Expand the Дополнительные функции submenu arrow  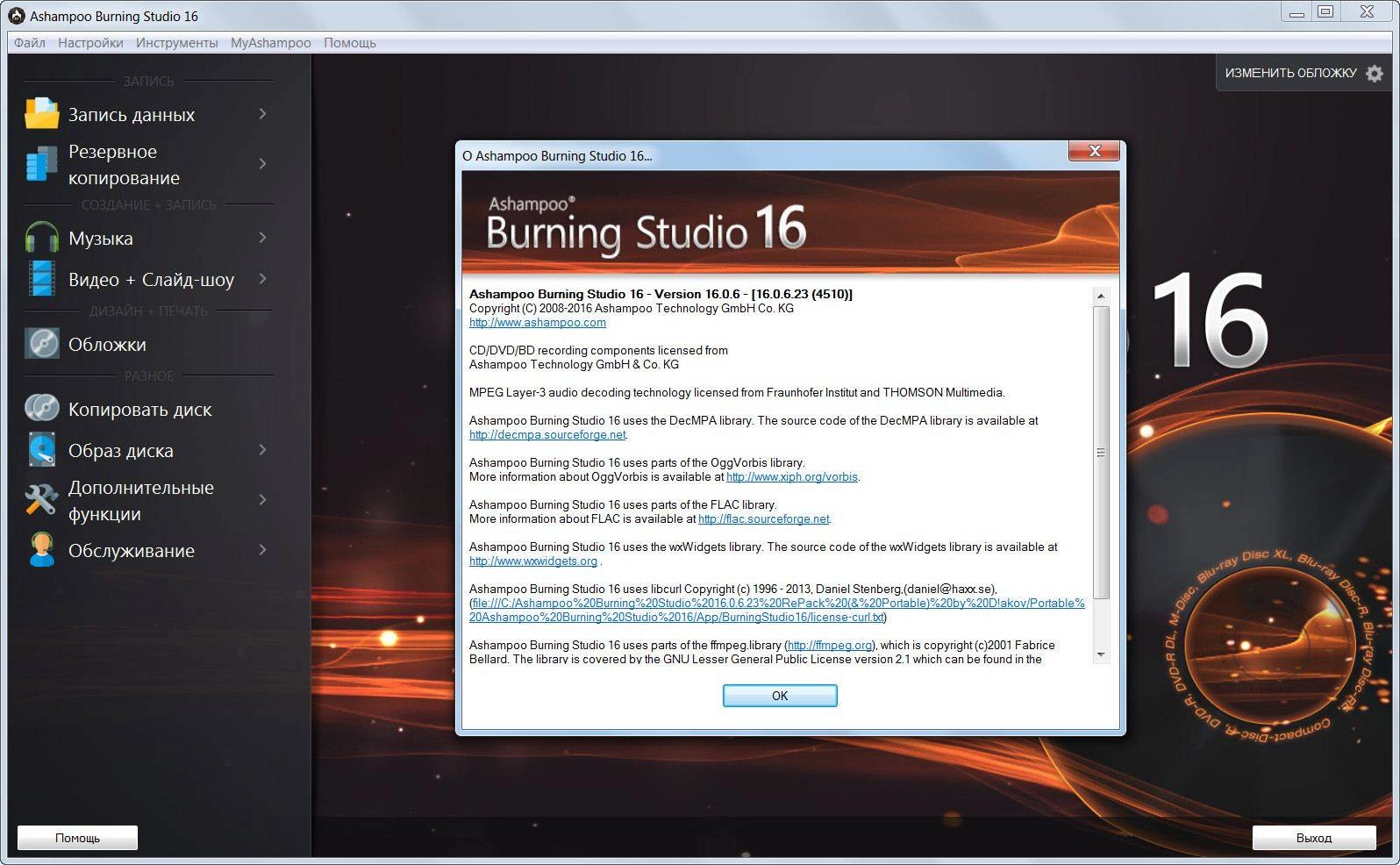click(262, 500)
